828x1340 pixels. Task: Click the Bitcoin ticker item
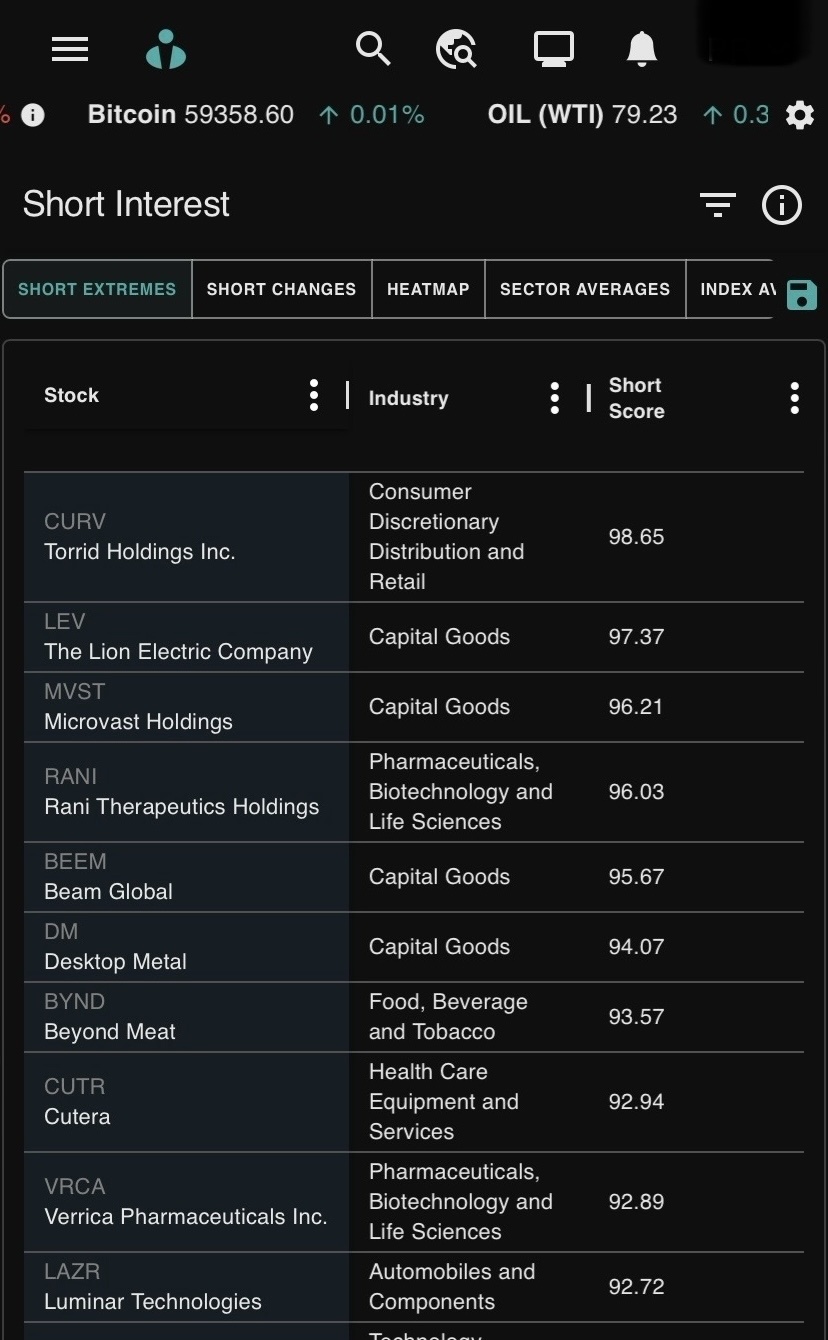(x=256, y=115)
